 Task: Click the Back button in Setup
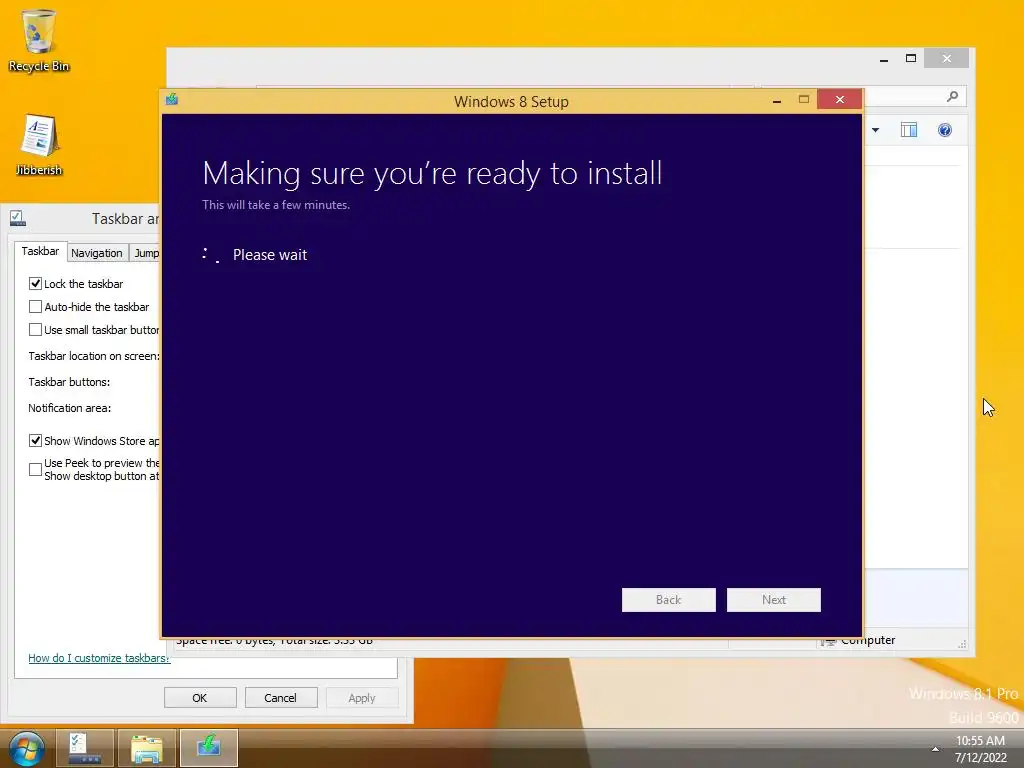(668, 600)
